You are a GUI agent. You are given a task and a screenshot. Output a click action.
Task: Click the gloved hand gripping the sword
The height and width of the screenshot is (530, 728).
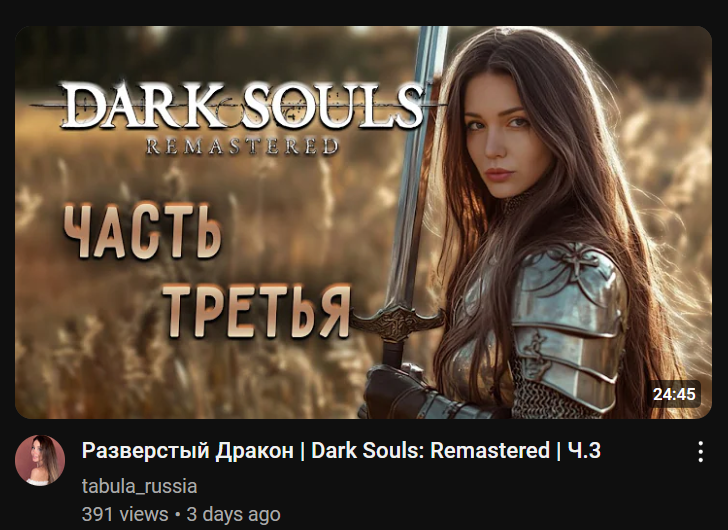coord(397,390)
